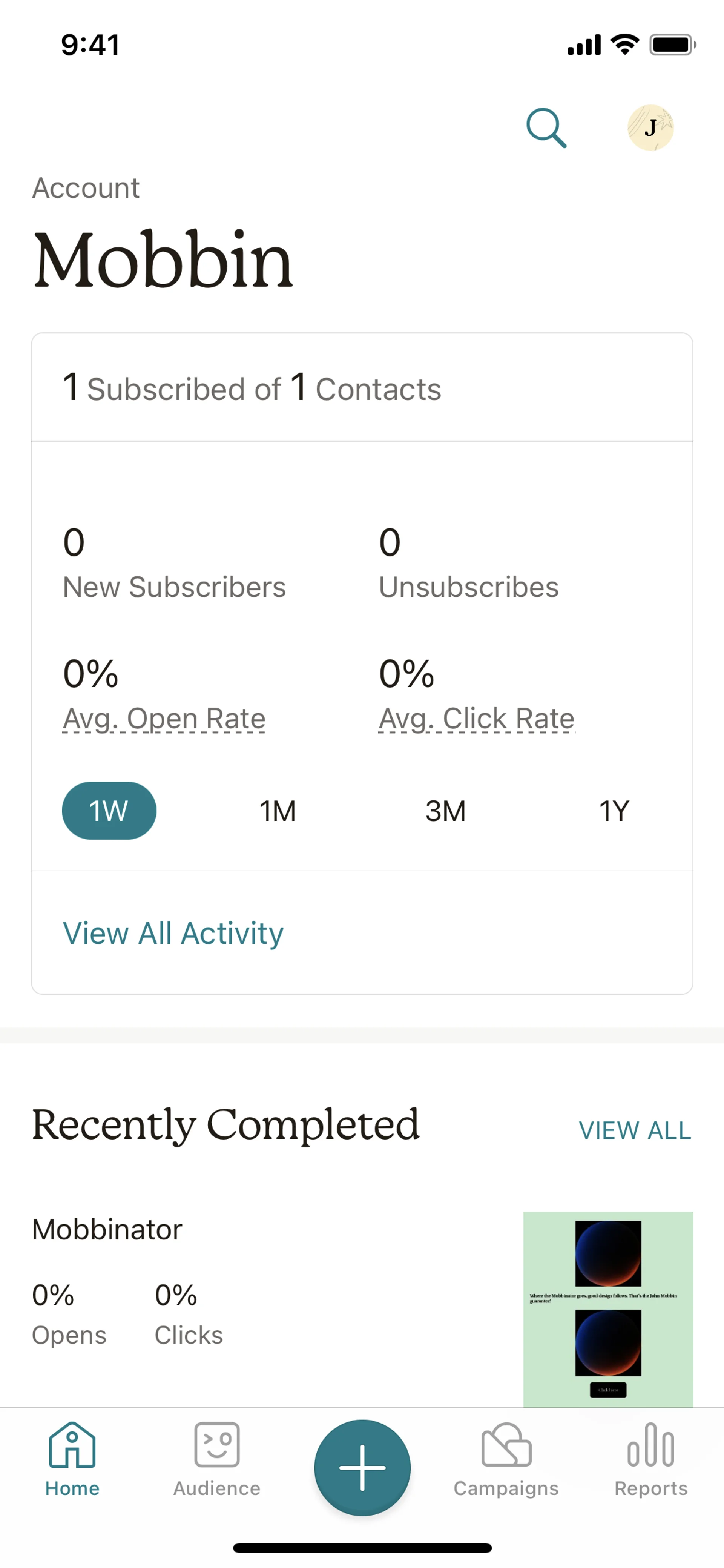This screenshot has width=724, height=1568.
Task: Tap the Campaigns tab label
Action: [506, 1488]
